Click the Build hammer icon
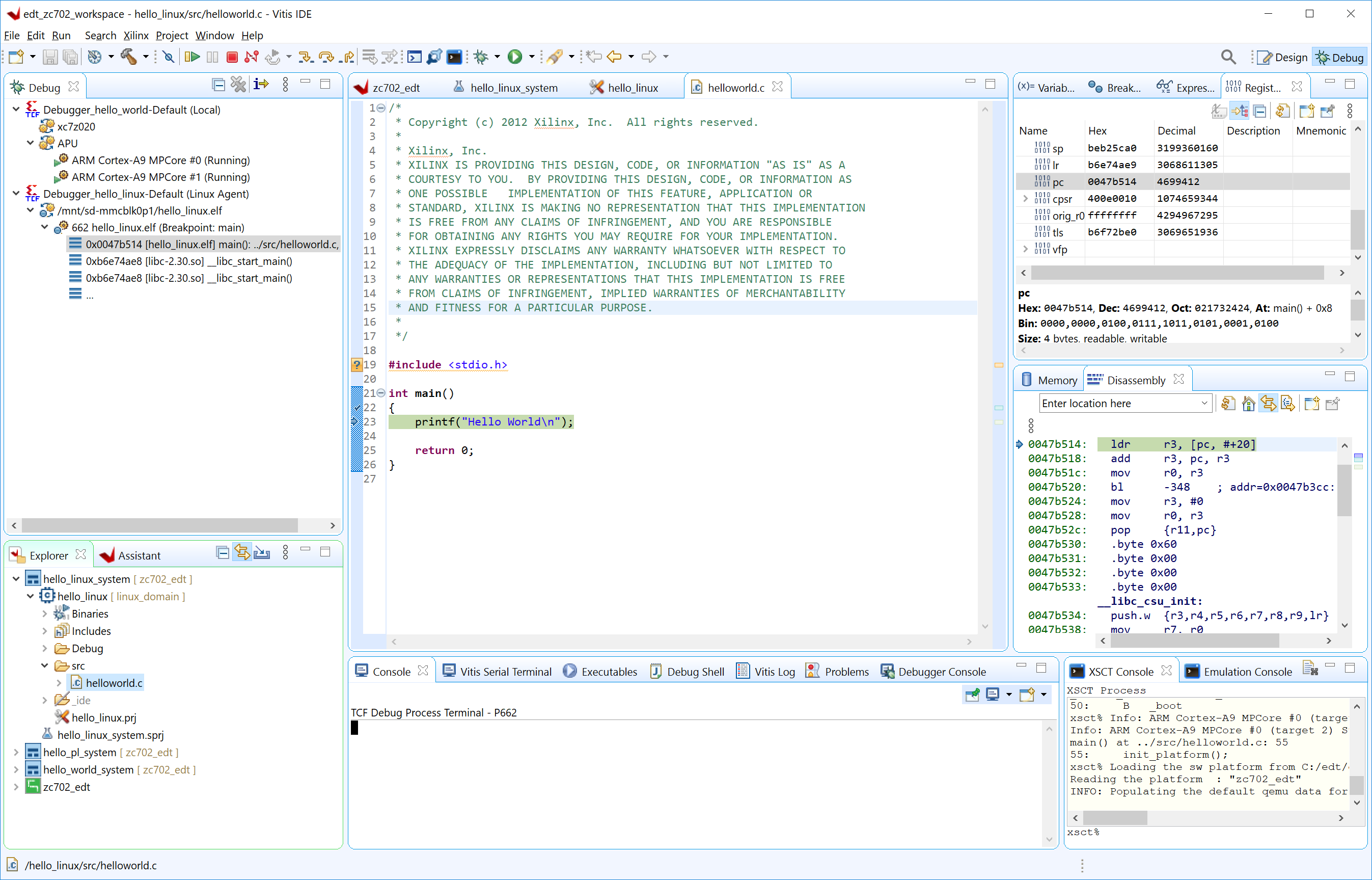1372x880 pixels. (128, 57)
